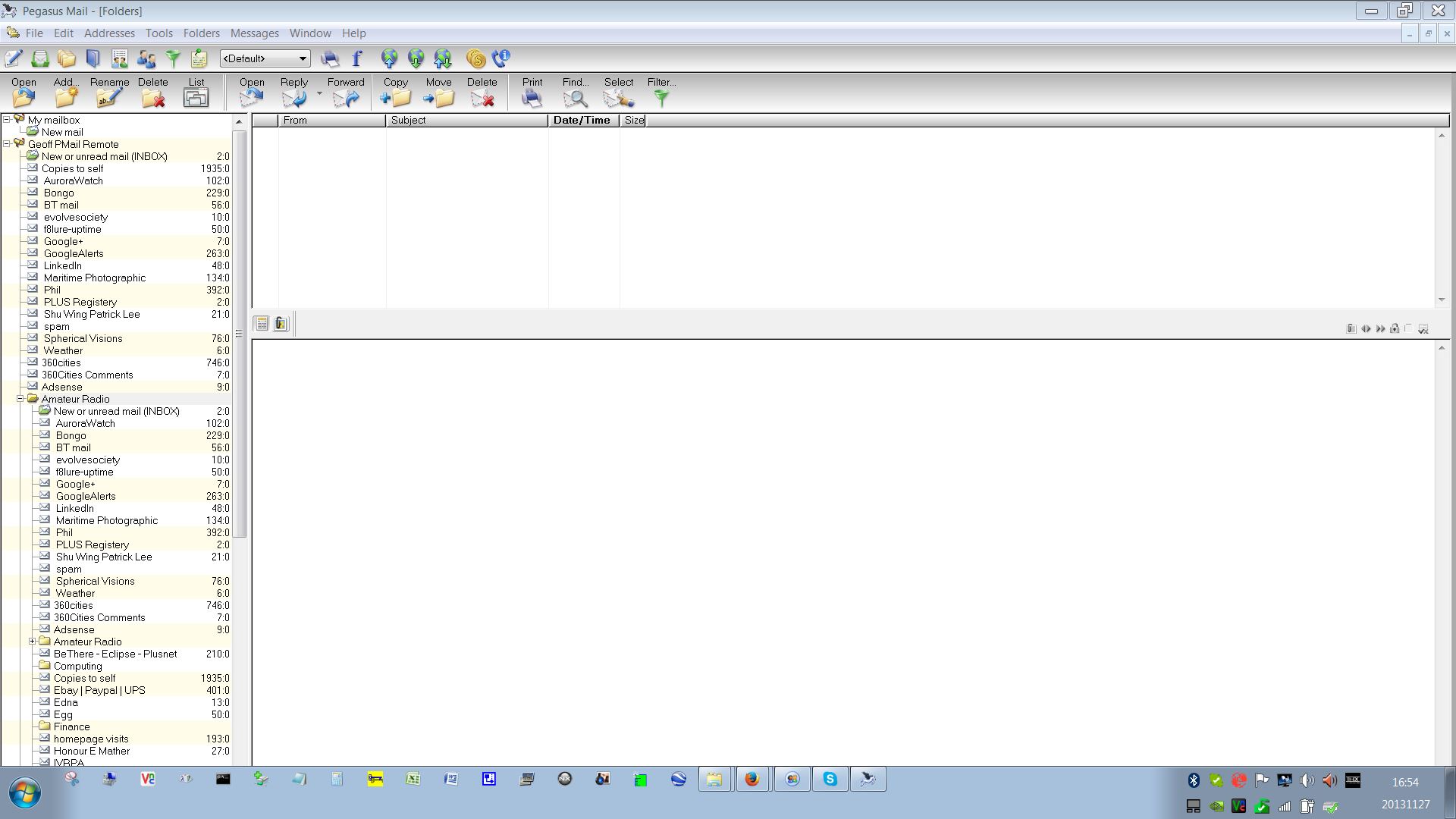The width and height of the screenshot is (1456, 819).
Task: Open mail filtering rules green funnel icon
Action: [173, 58]
